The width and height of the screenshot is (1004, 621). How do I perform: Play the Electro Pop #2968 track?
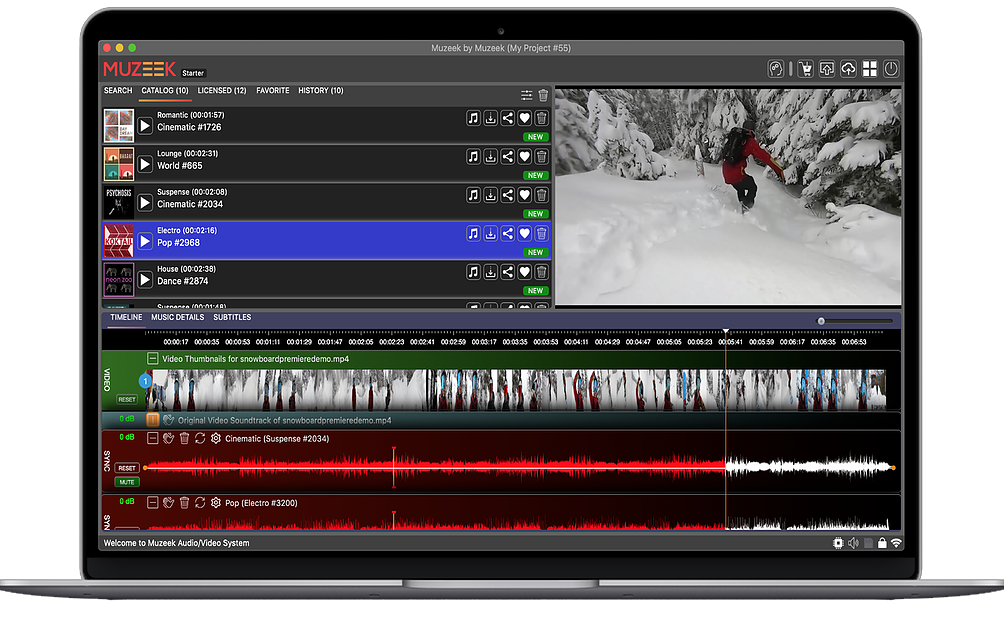(145, 241)
